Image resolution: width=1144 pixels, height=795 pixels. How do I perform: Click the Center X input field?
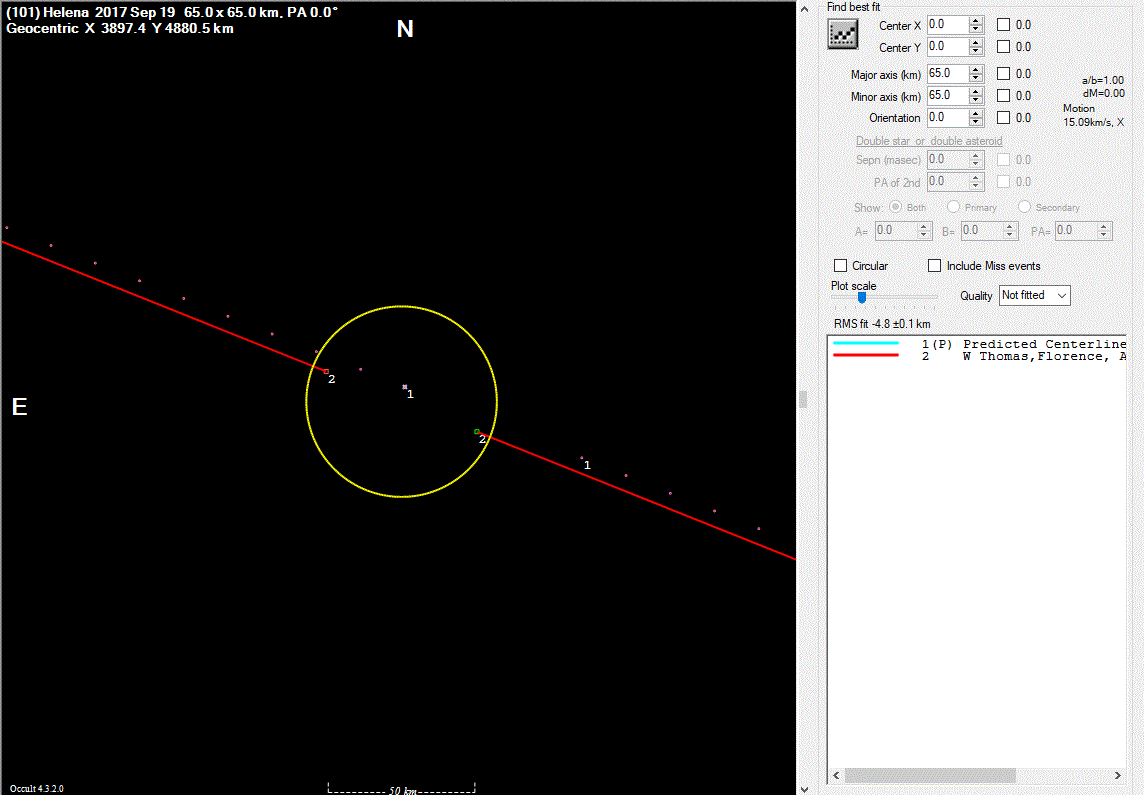click(x=948, y=25)
